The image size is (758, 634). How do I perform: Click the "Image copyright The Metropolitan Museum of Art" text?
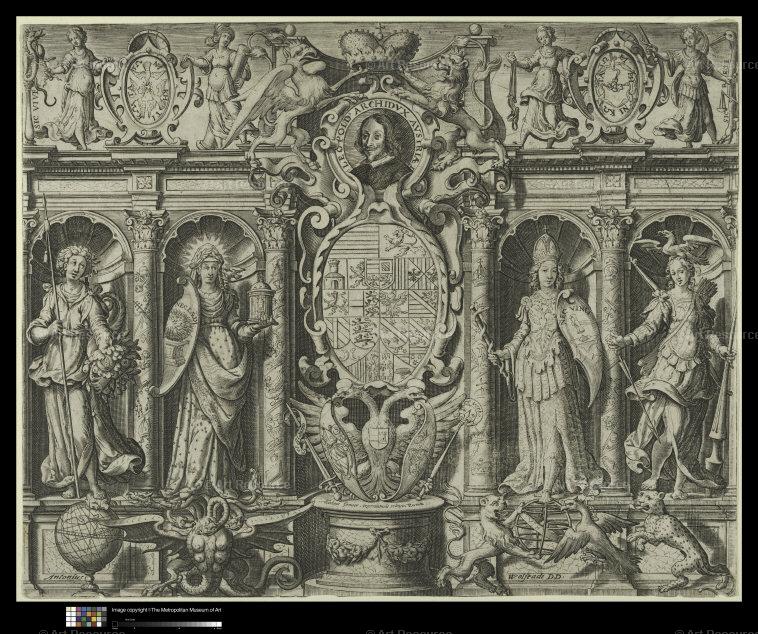tap(166, 610)
